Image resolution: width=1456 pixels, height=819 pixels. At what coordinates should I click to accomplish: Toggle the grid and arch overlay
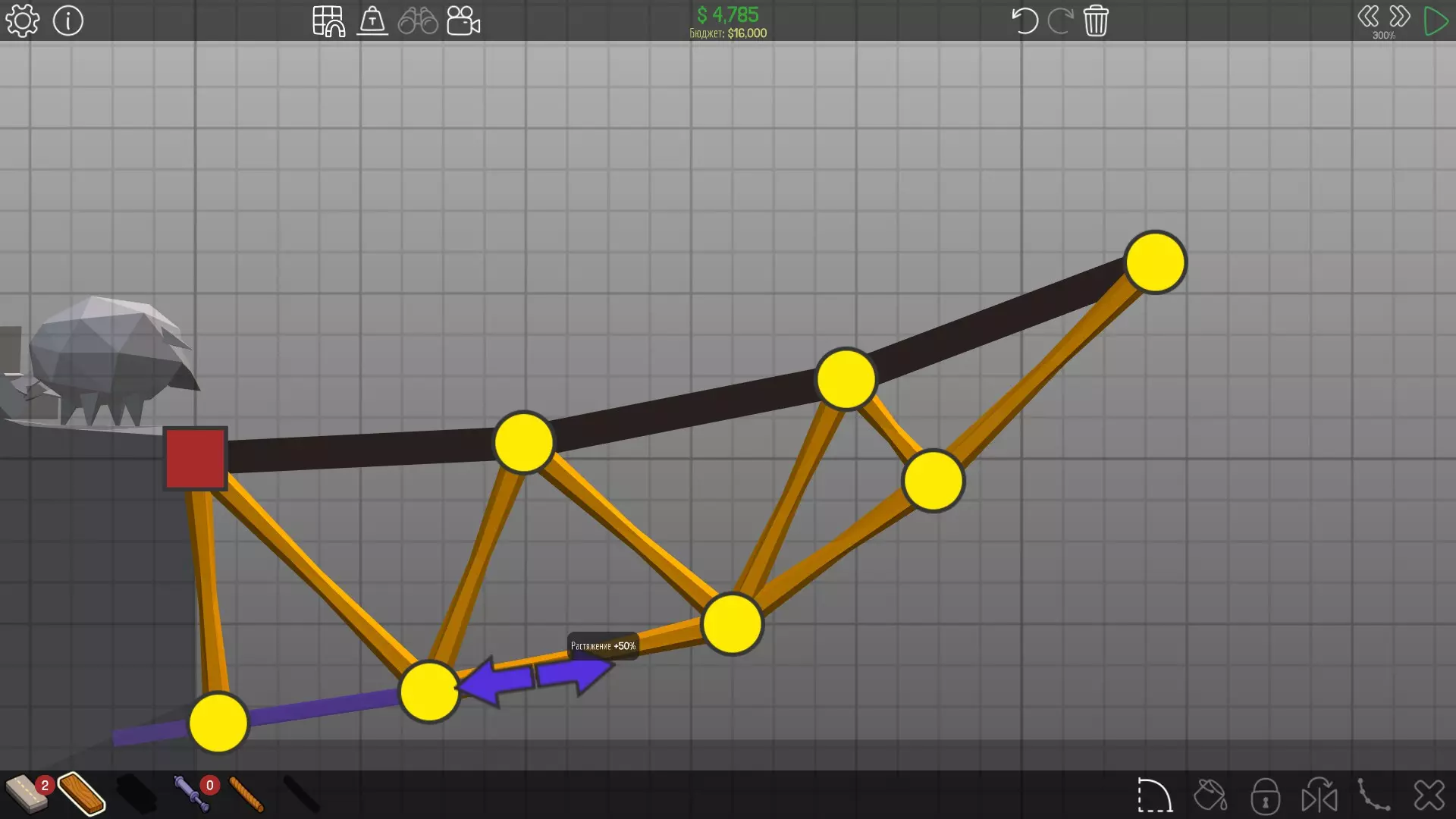tap(328, 21)
